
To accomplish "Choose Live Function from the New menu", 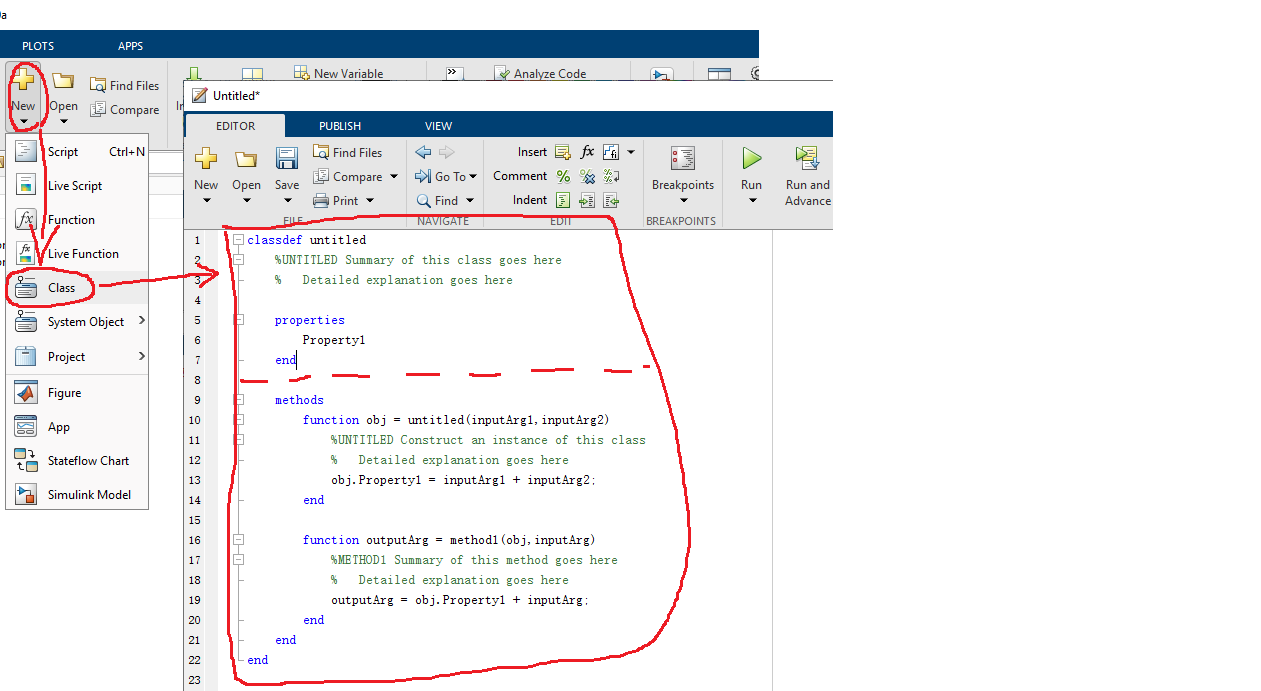I will (78, 254).
